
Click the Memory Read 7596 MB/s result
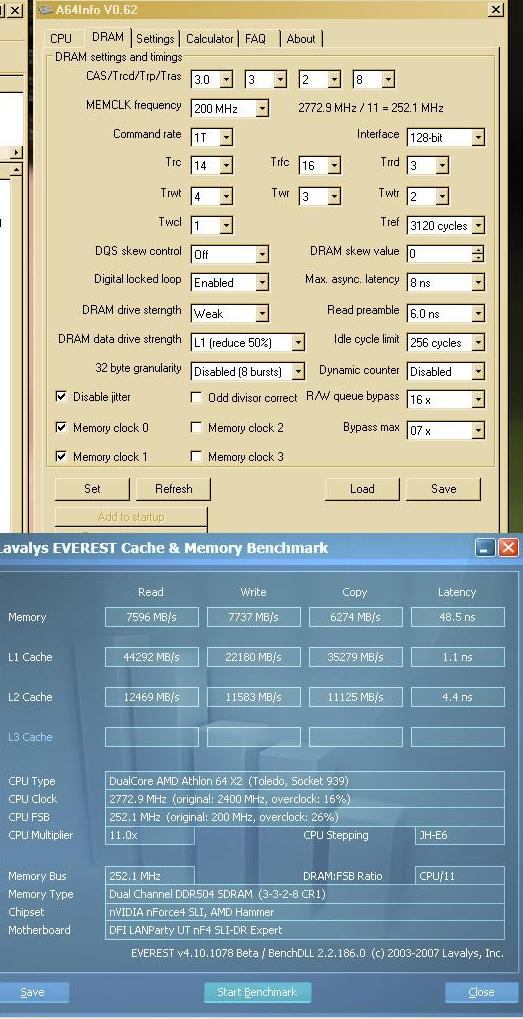pyautogui.click(x=152, y=617)
